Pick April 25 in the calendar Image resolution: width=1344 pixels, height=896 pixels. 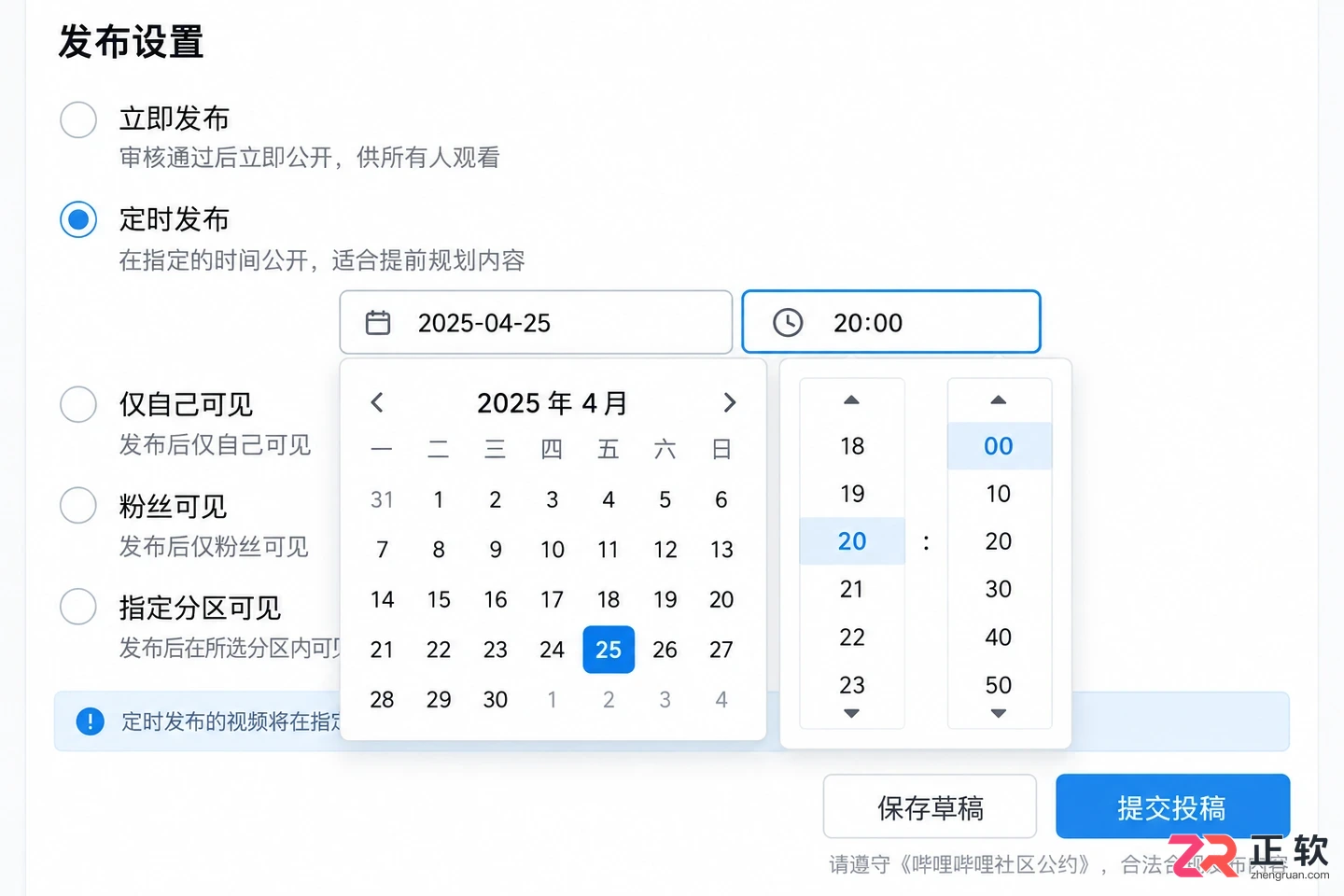(609, 650)
